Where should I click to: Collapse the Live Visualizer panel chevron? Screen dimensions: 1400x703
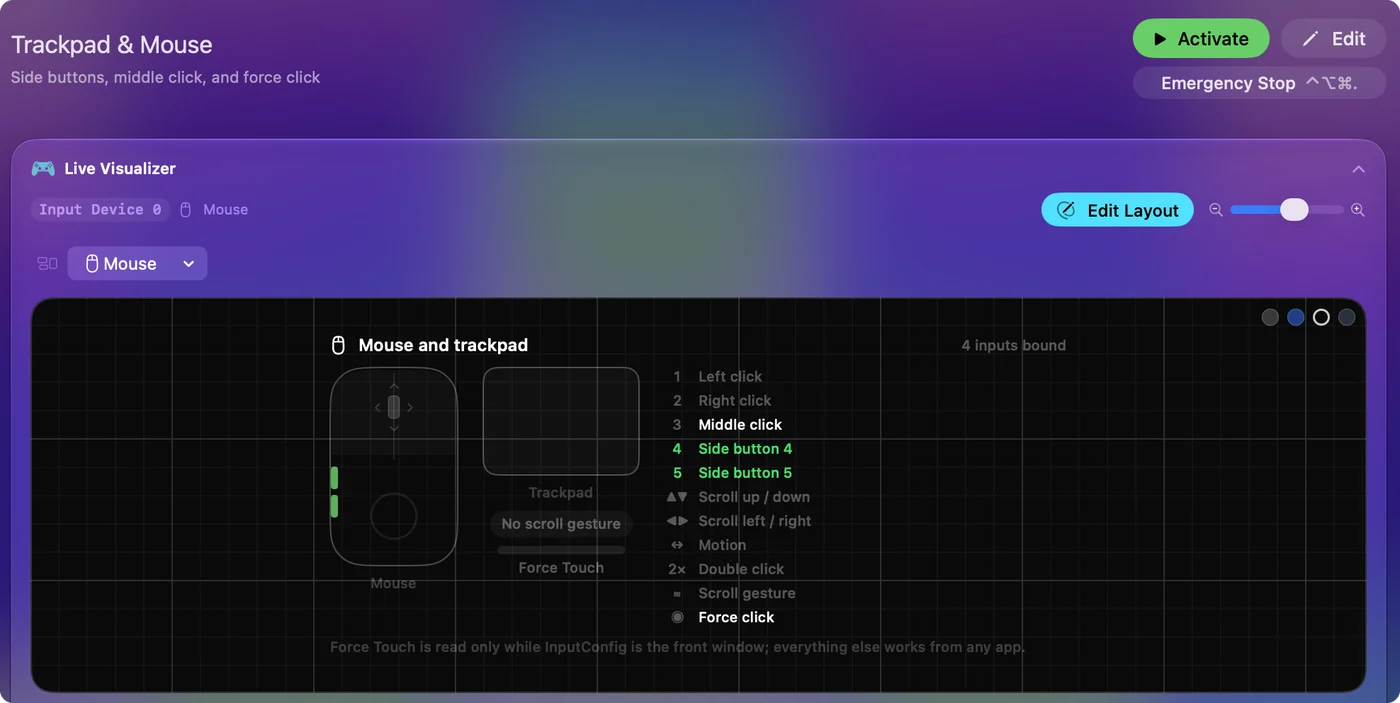[x=1358, y=169]
